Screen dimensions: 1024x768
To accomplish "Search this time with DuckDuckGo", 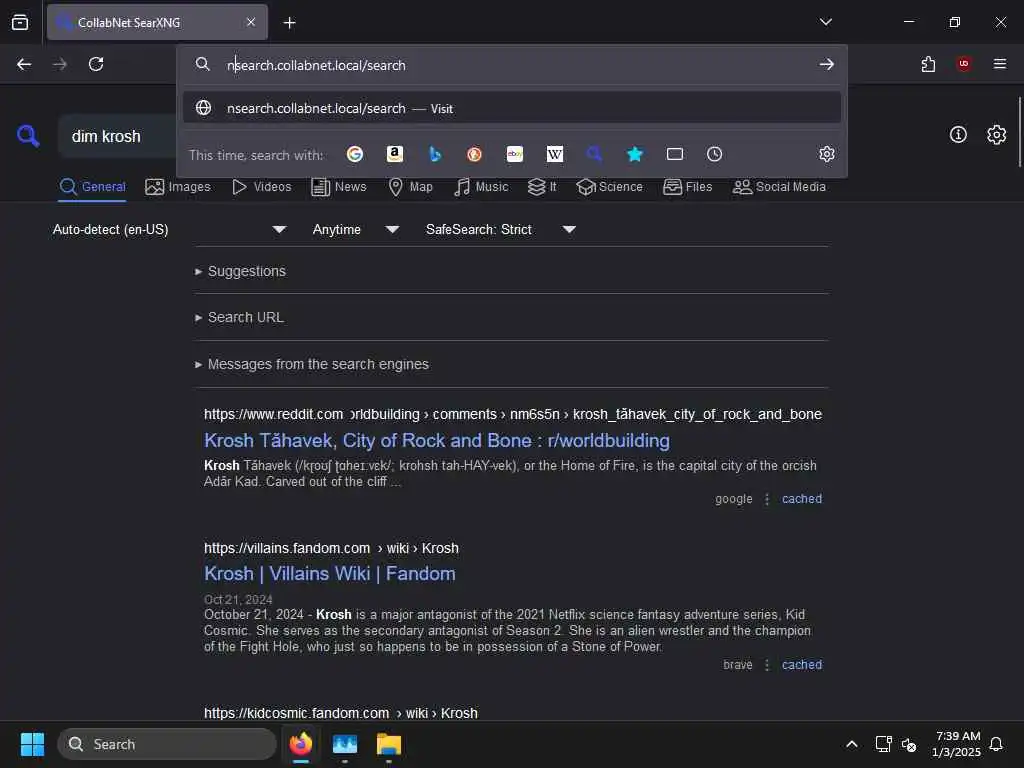I will coord(475,154).
